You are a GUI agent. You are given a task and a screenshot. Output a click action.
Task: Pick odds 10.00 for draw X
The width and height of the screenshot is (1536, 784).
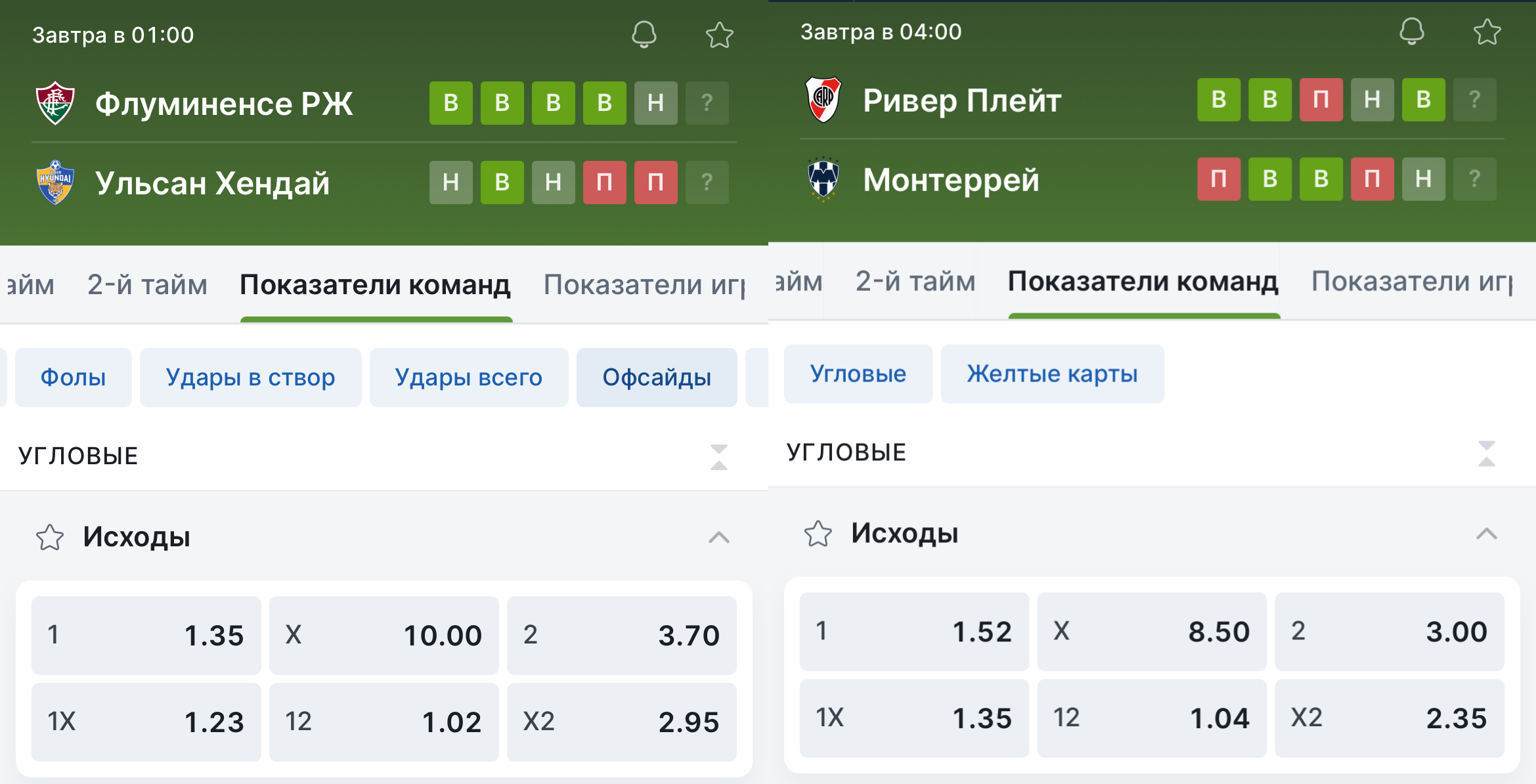384,635
